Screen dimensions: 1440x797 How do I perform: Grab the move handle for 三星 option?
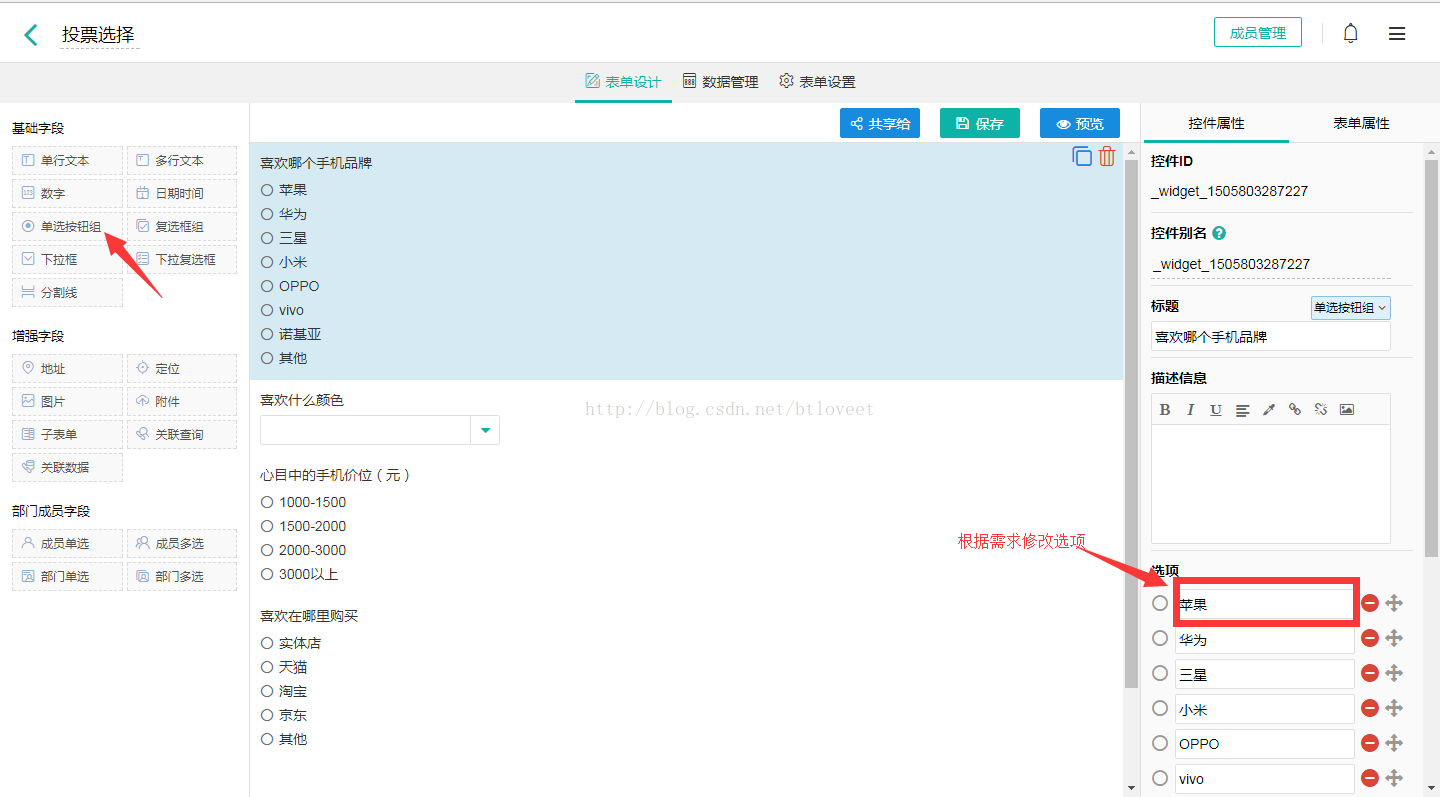coord(1395,673)
